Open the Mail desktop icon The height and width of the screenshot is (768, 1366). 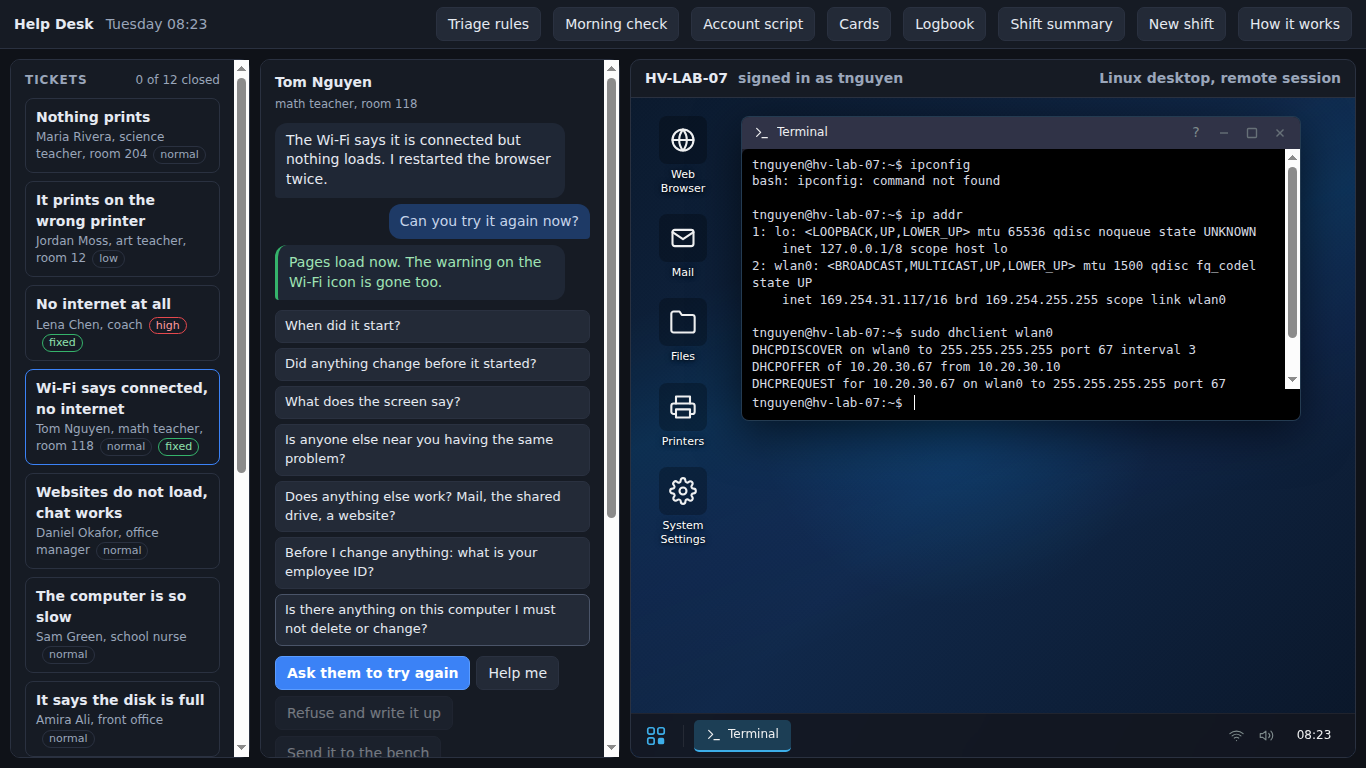coord(683,246)
